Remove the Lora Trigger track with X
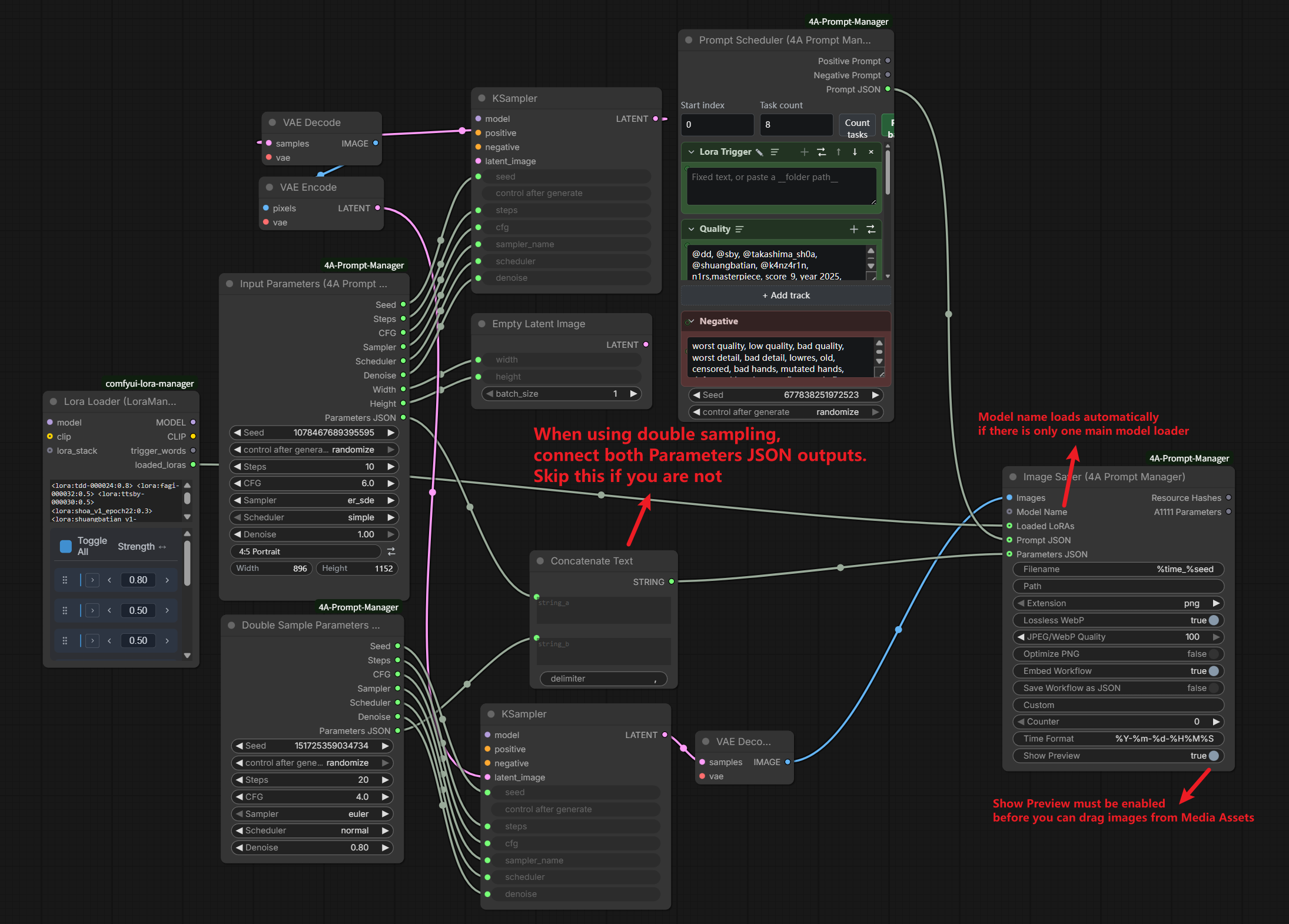This screenshot has height=924, width=1289. click(x=871, y=152)
